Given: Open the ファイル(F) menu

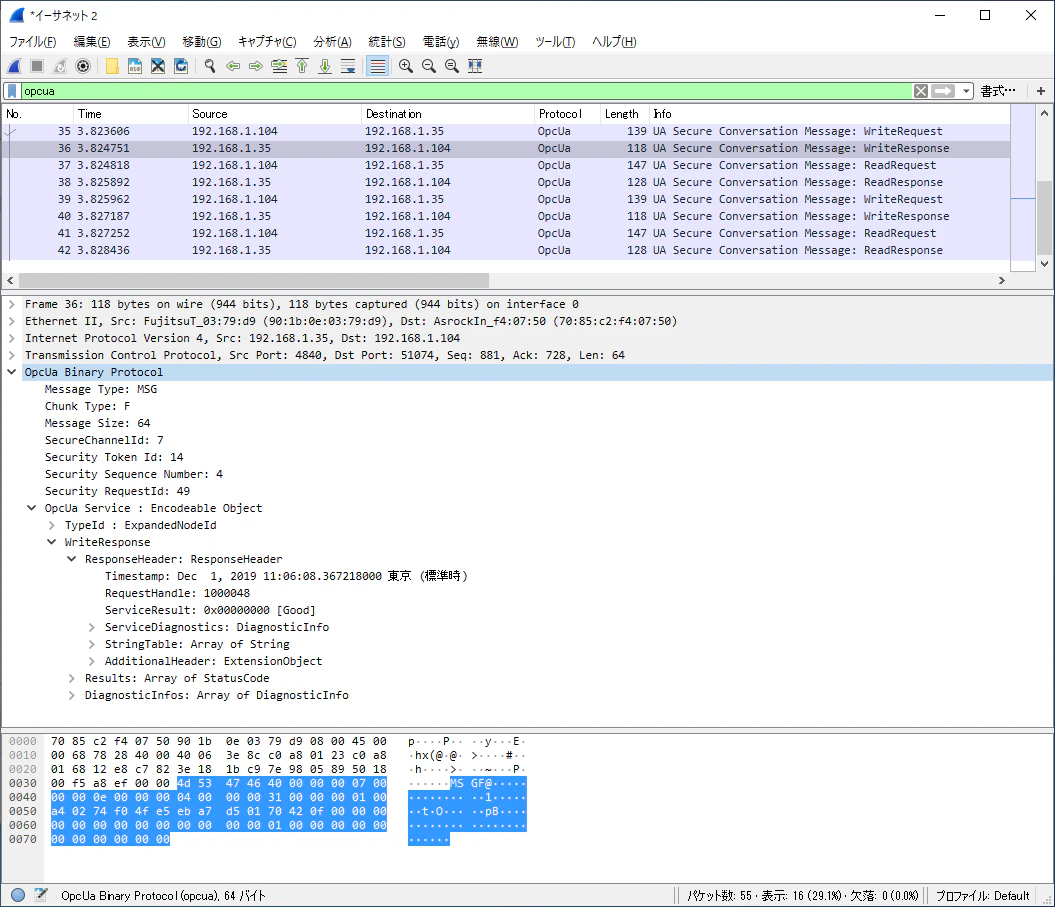Looking at the screenshot, I should click(x=32, y=42).
